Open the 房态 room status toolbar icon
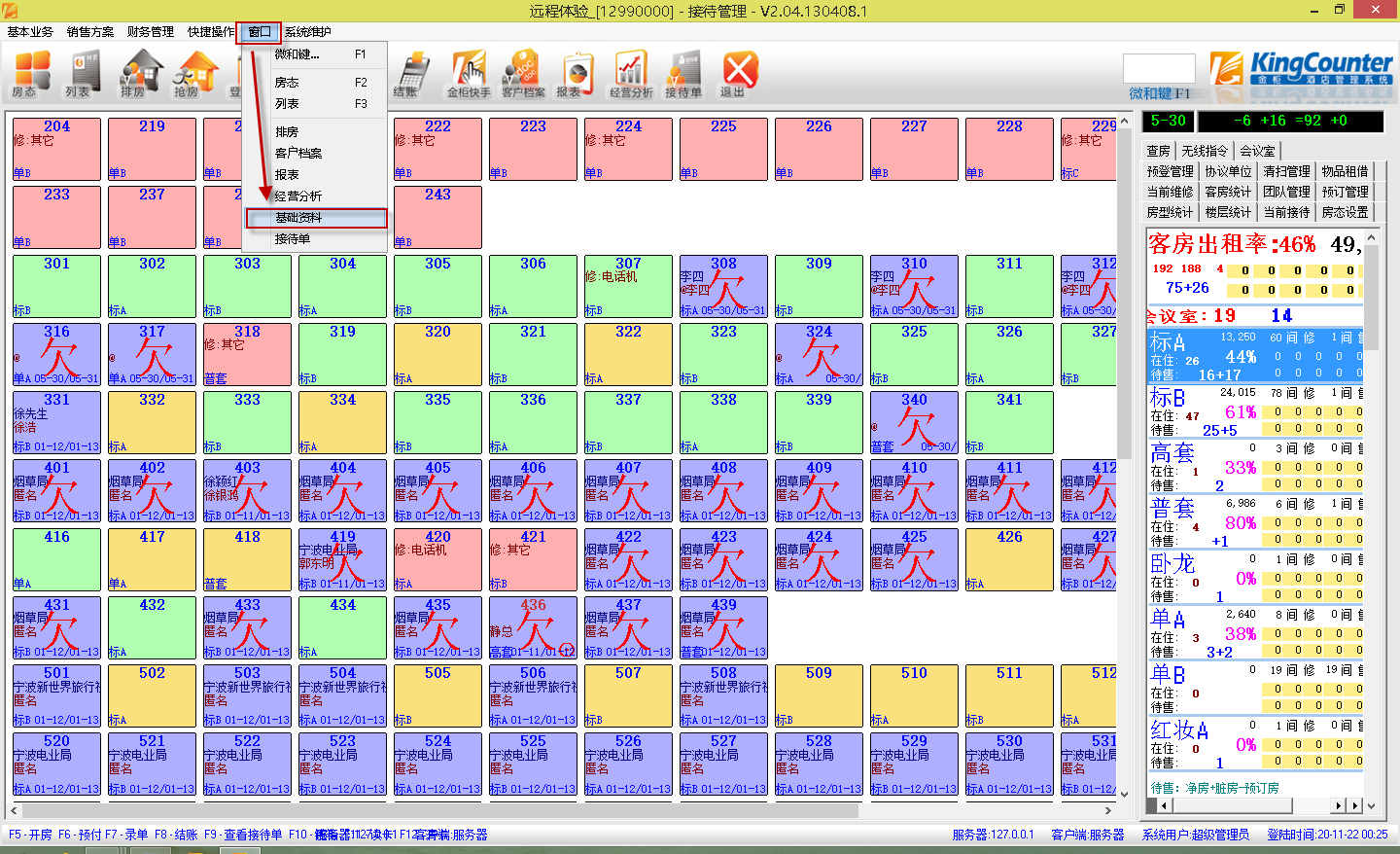The height and width of the screenshot is (854, 1400). click(x=31, y=74)
